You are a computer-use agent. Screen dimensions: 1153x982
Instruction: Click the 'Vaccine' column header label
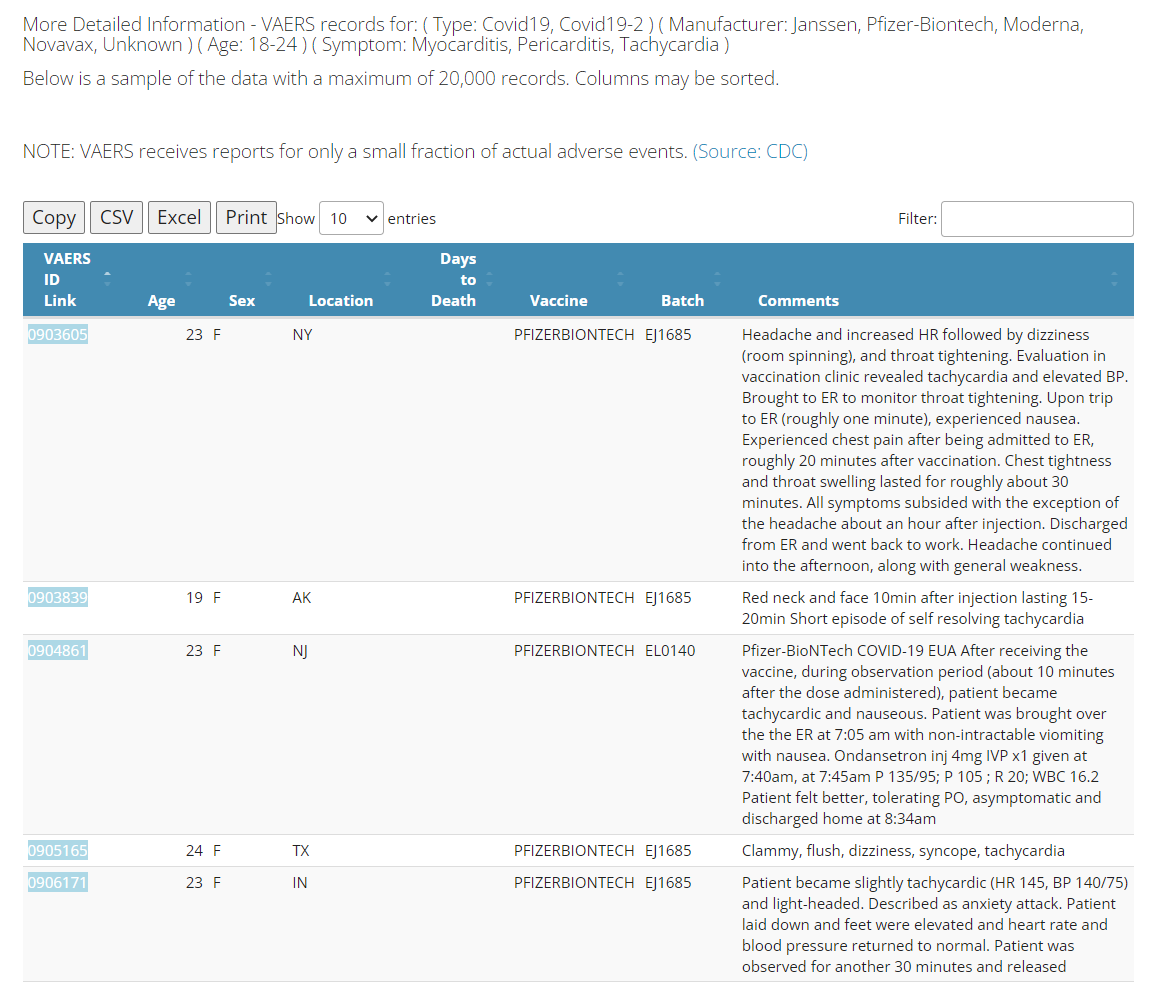tap(558, 301)
